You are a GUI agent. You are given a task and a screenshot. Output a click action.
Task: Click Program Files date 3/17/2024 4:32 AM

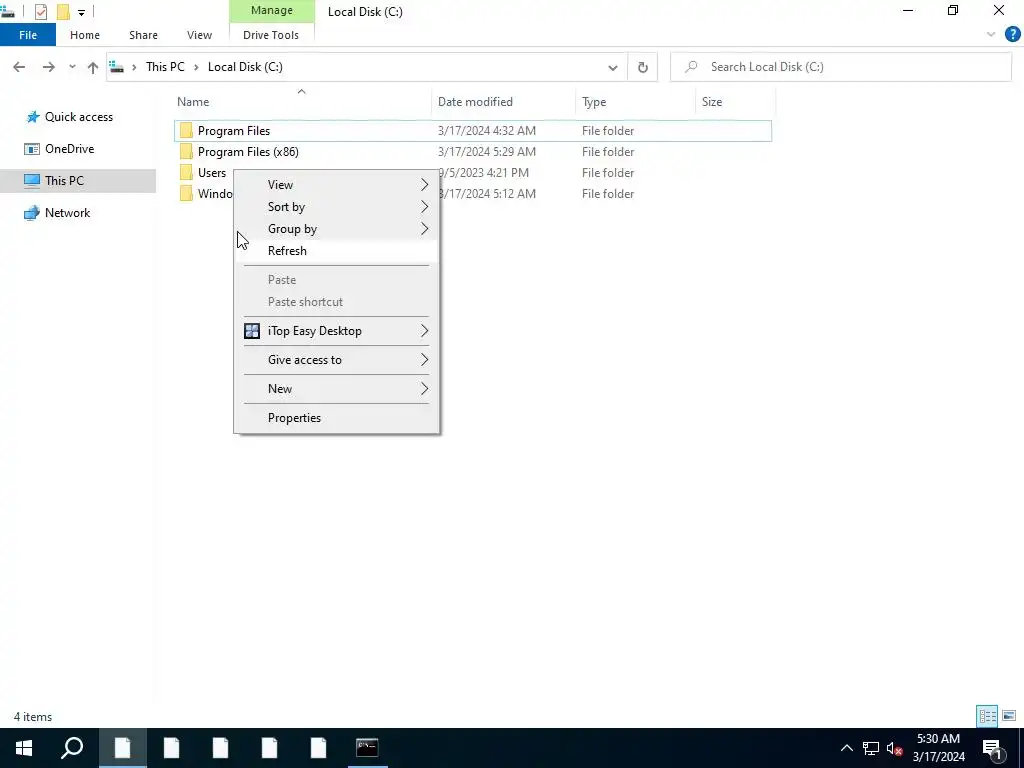(x=487, y=131)
